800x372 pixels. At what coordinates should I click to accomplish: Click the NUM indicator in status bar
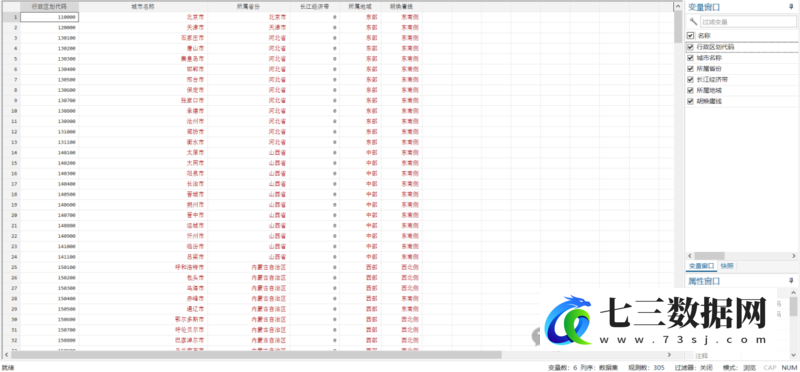[789, 367]
